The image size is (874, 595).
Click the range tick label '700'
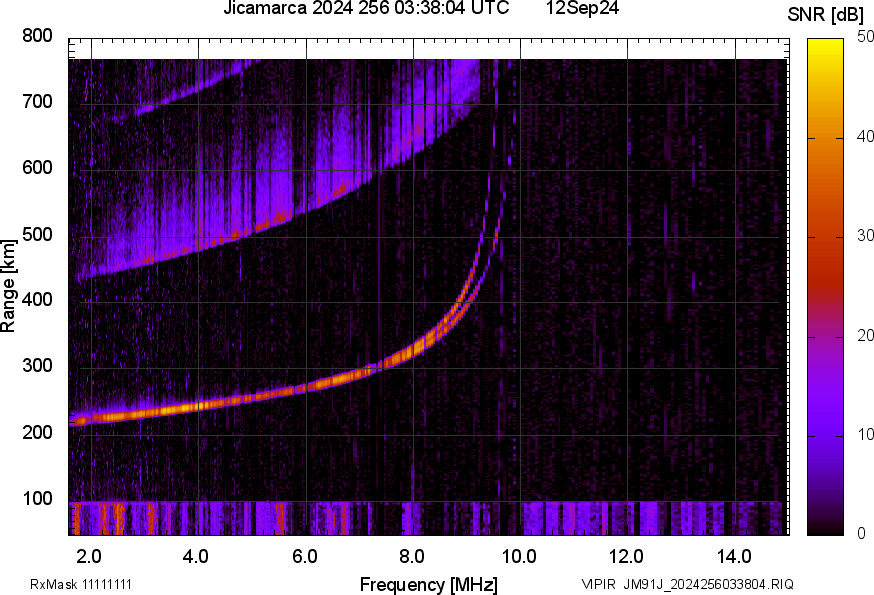coord(37,101)
